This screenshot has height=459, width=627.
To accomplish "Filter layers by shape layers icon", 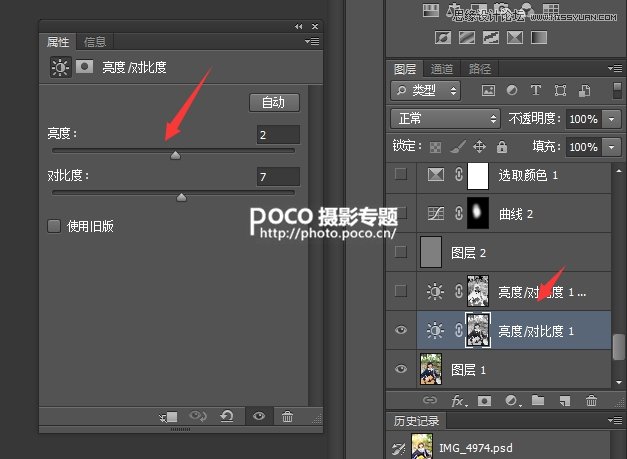I will pyautogui.click(x=560, y=90).
